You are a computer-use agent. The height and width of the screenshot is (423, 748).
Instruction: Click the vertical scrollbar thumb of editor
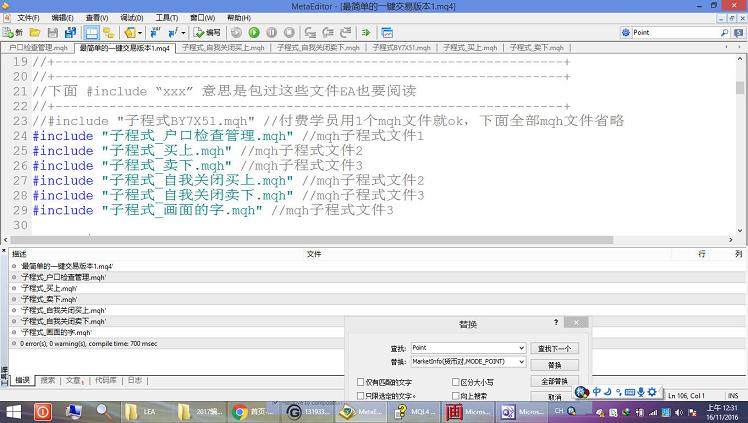pyautogui.click(x=740, y=88)
